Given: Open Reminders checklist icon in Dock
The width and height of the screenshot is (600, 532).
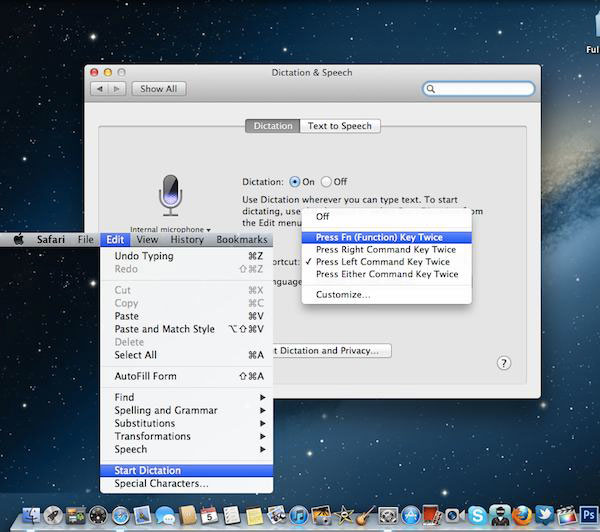Looking at the screenshot, I should point(232,515).
